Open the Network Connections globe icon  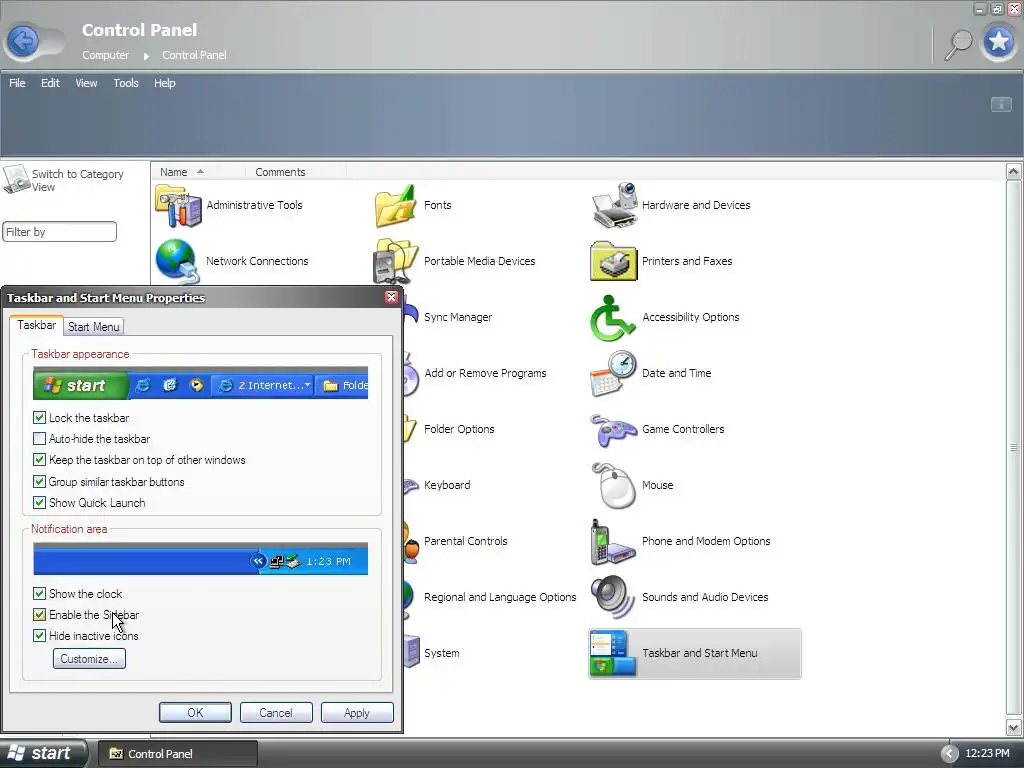tap(176, 261)
